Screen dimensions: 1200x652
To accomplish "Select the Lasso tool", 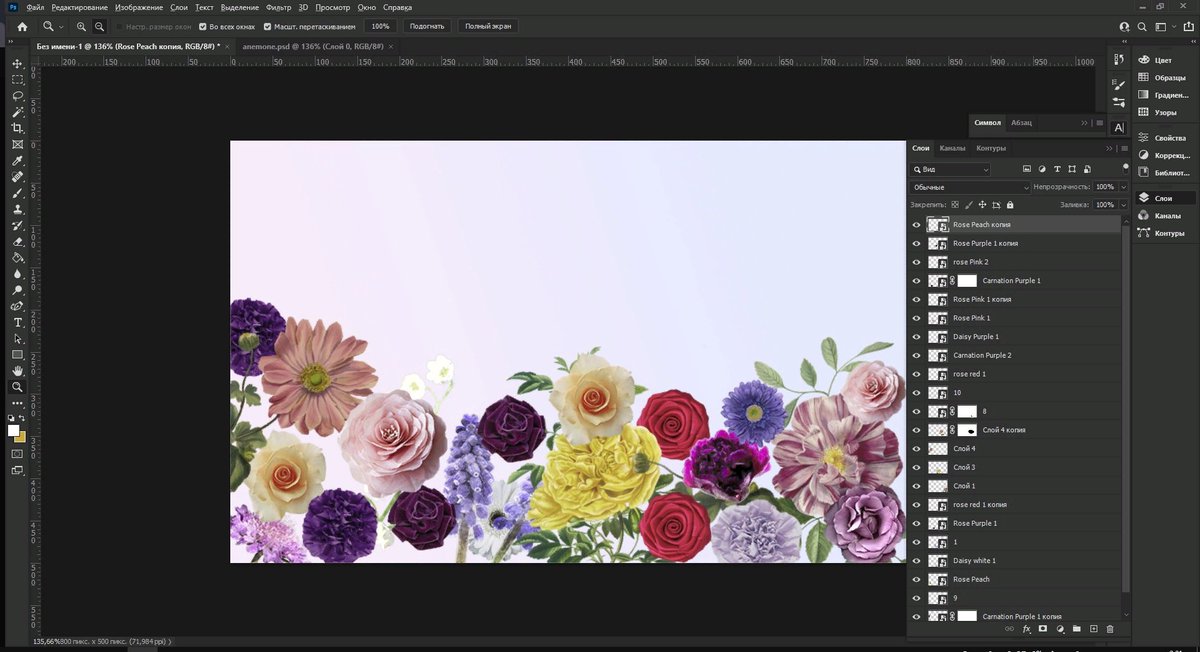I will [x=17, y=96].
